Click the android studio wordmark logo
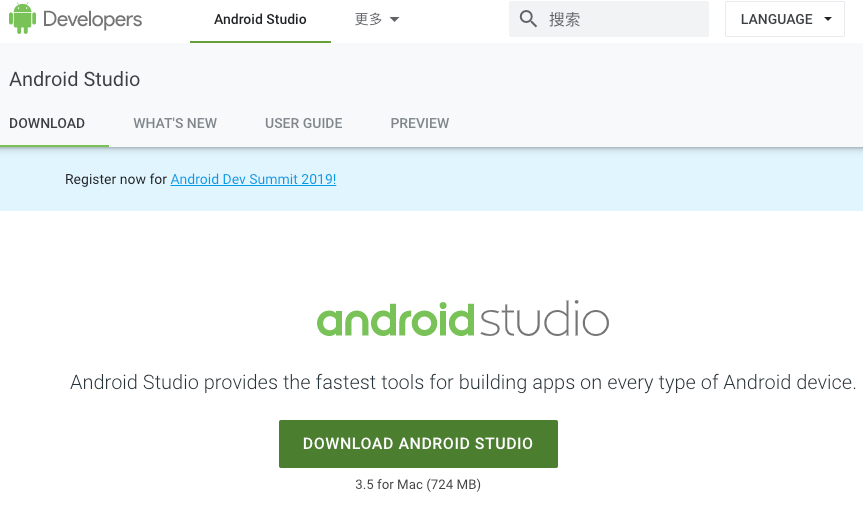 pos(463,319)
